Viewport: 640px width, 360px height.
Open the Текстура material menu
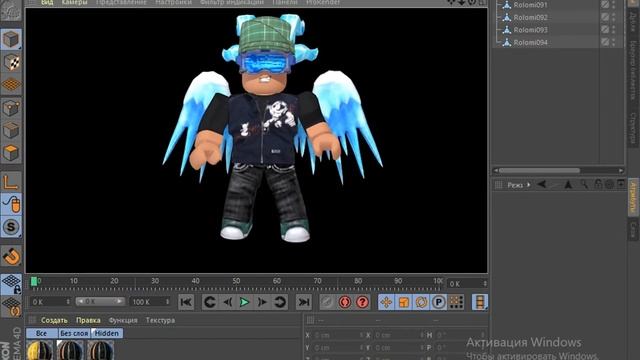click(x=160, y=320)
